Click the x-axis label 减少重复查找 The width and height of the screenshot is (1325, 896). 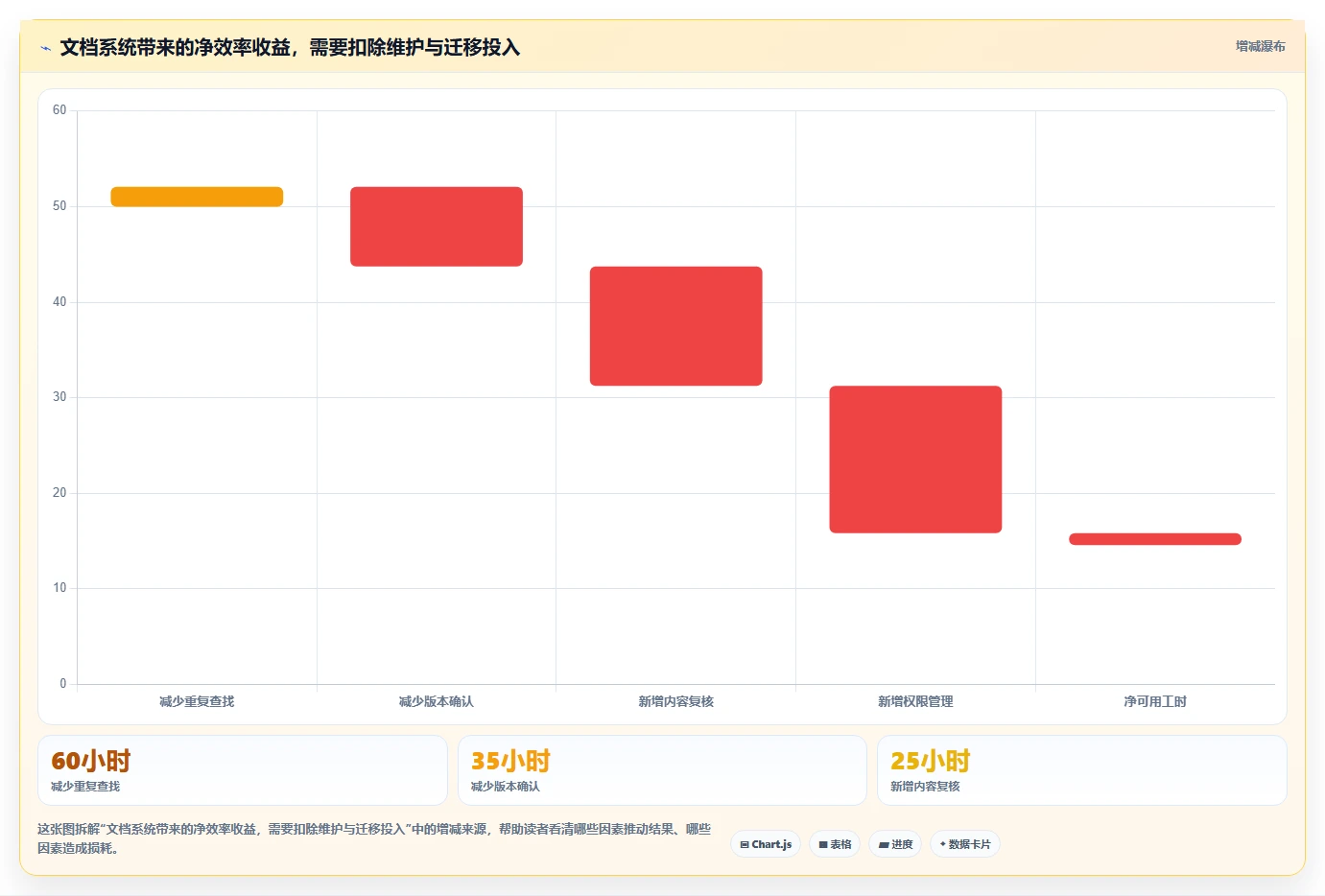[x=197, y=701]
